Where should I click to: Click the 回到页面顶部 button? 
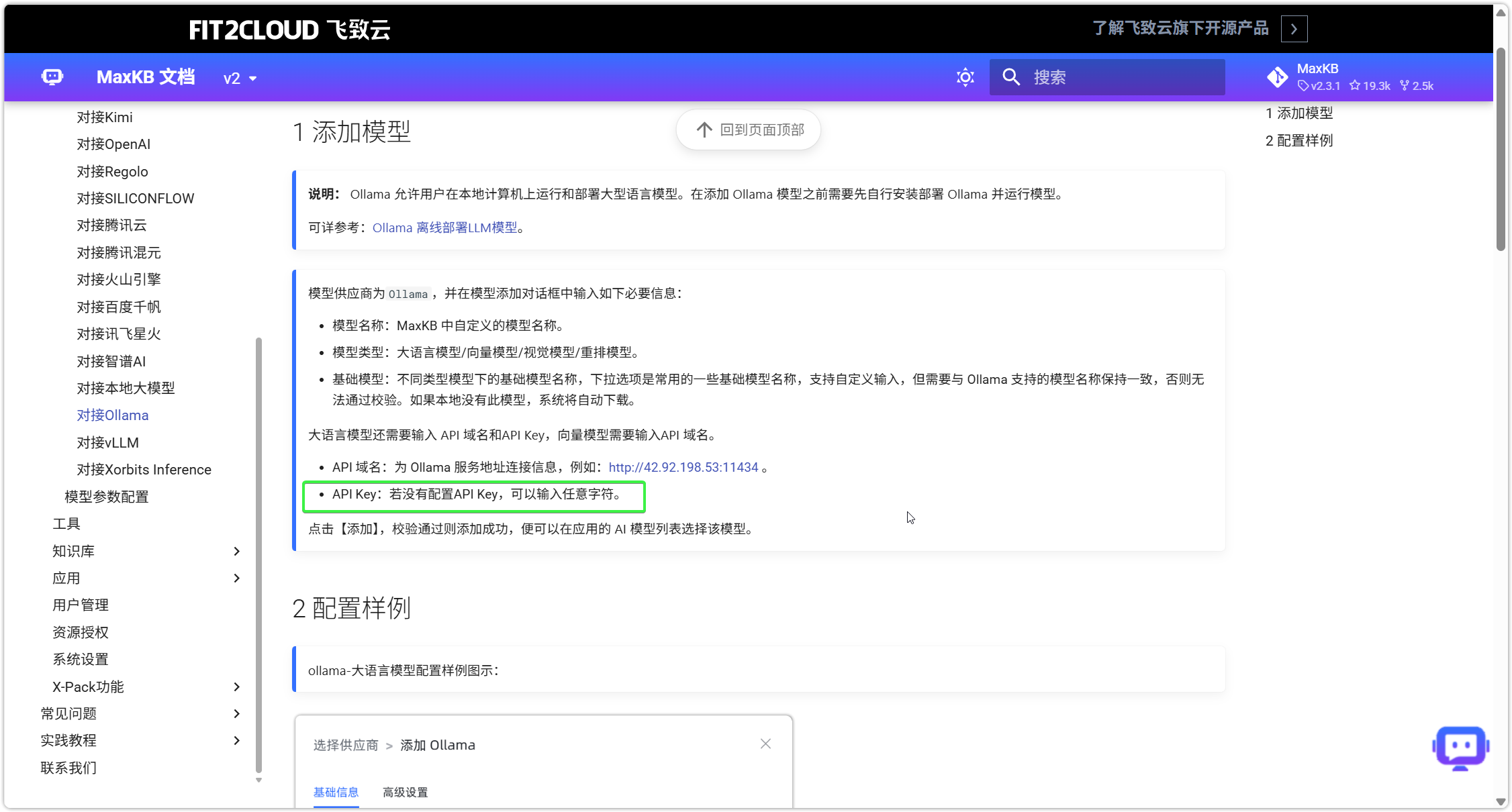click(749, 130)
